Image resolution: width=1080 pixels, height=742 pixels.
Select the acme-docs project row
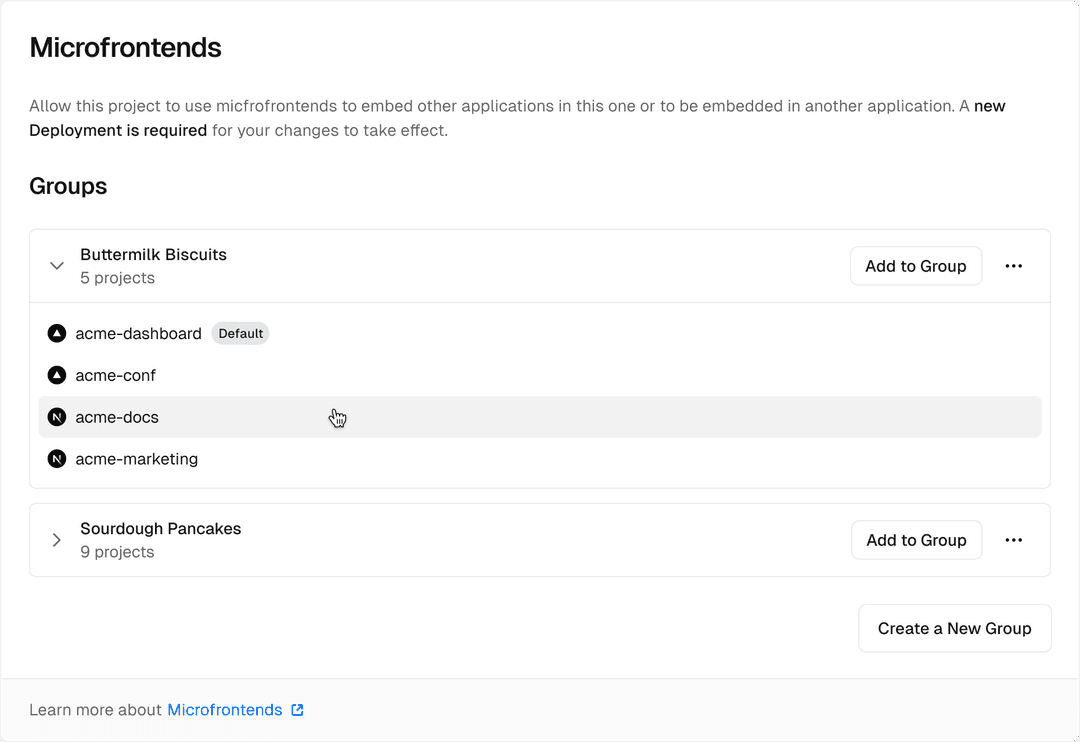tap(116, 417)
